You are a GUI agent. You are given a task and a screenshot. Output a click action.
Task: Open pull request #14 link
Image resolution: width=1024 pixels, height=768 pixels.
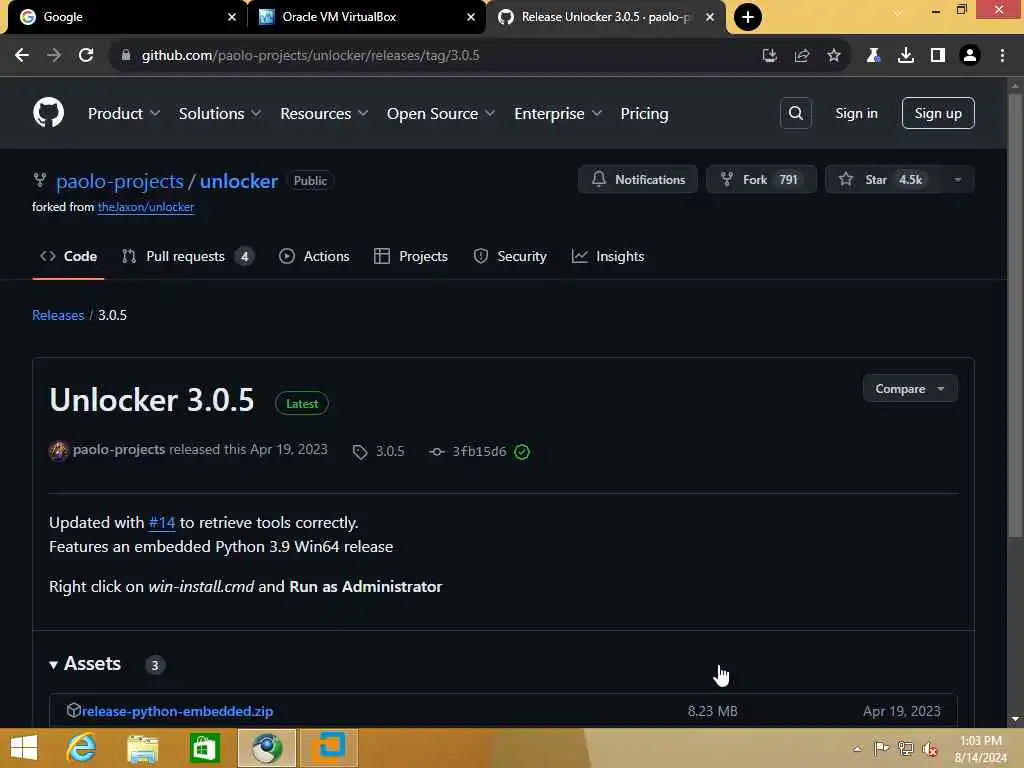click(x=161, y=522)
